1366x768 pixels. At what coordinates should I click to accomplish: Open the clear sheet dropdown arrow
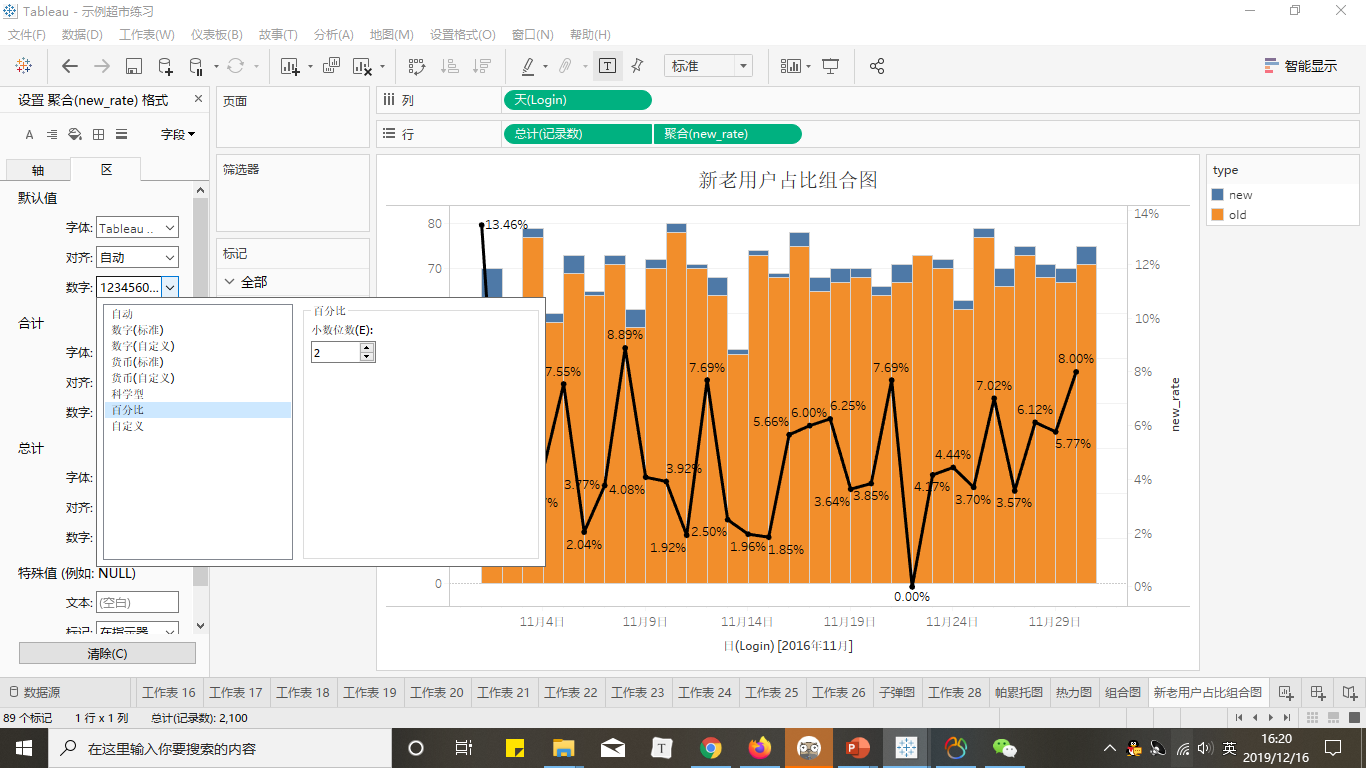[381, 67]
